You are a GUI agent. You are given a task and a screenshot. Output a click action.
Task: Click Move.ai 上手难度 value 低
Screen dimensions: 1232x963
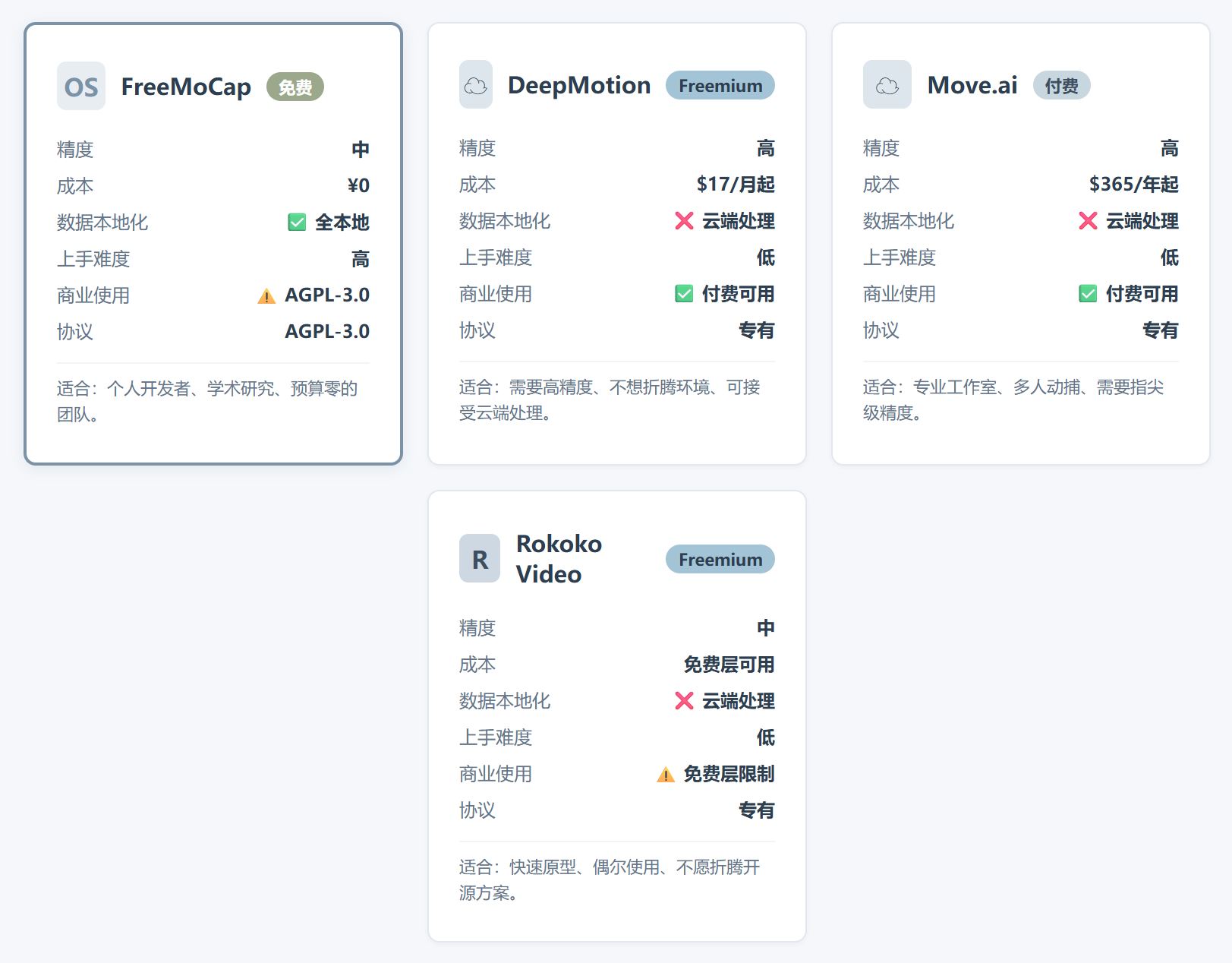(1170, 257)
